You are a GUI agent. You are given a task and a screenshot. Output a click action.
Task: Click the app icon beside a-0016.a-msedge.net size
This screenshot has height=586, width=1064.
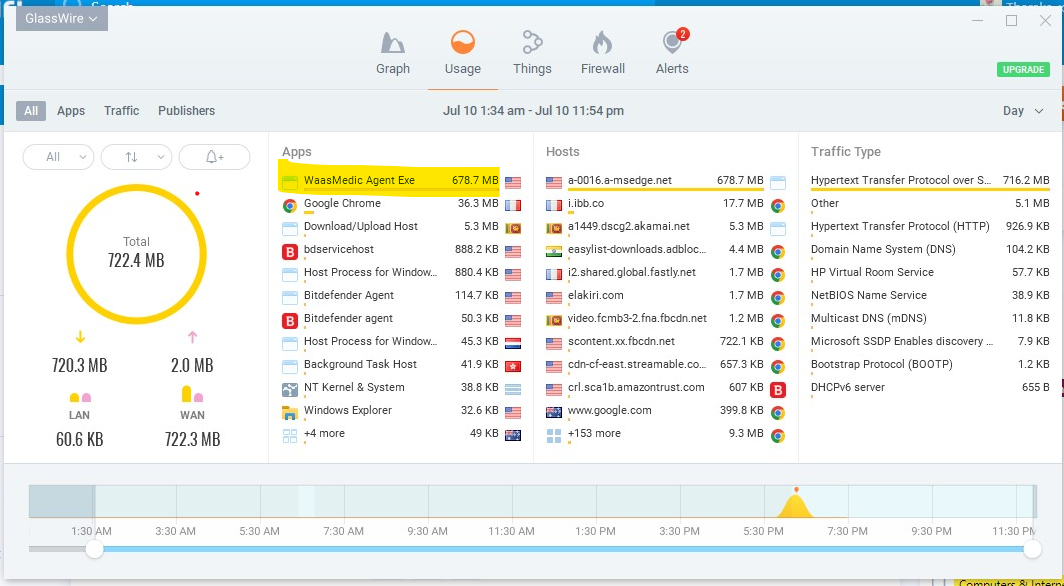pos(778,182)
